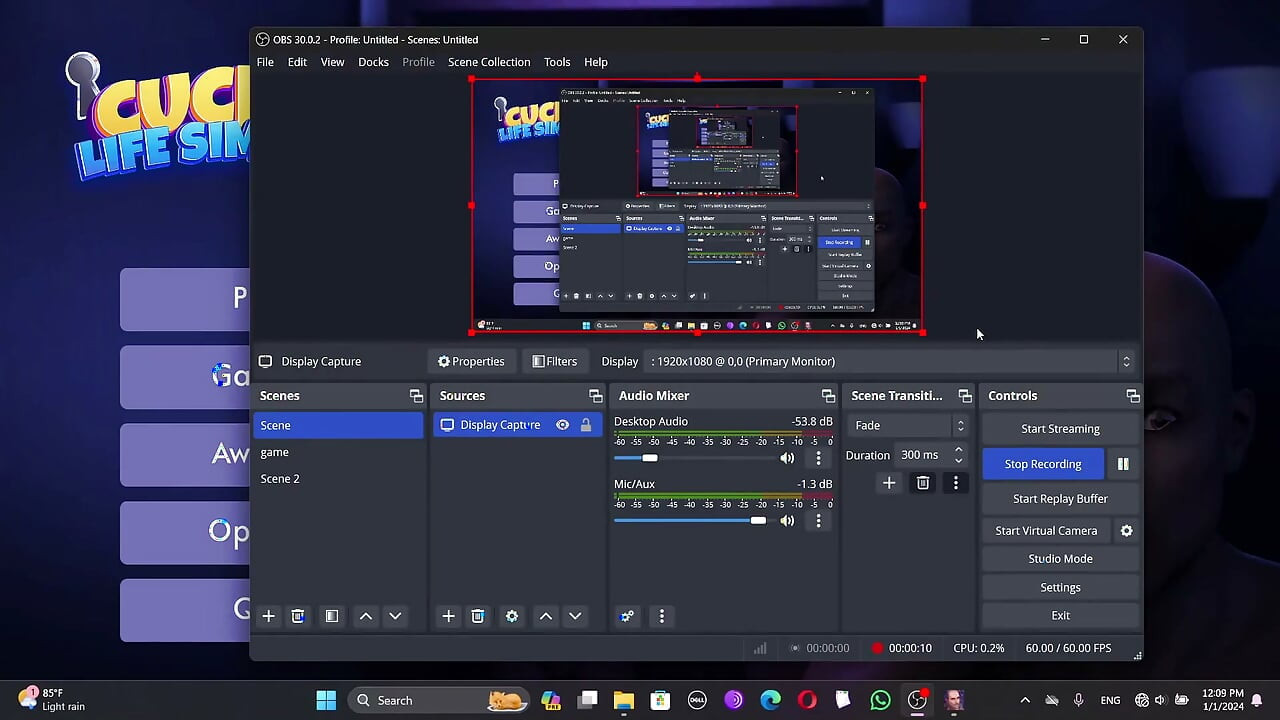1280x720 pixels.
Task: Pop out the Scenes dock
Action: click(x=416, y=396)
